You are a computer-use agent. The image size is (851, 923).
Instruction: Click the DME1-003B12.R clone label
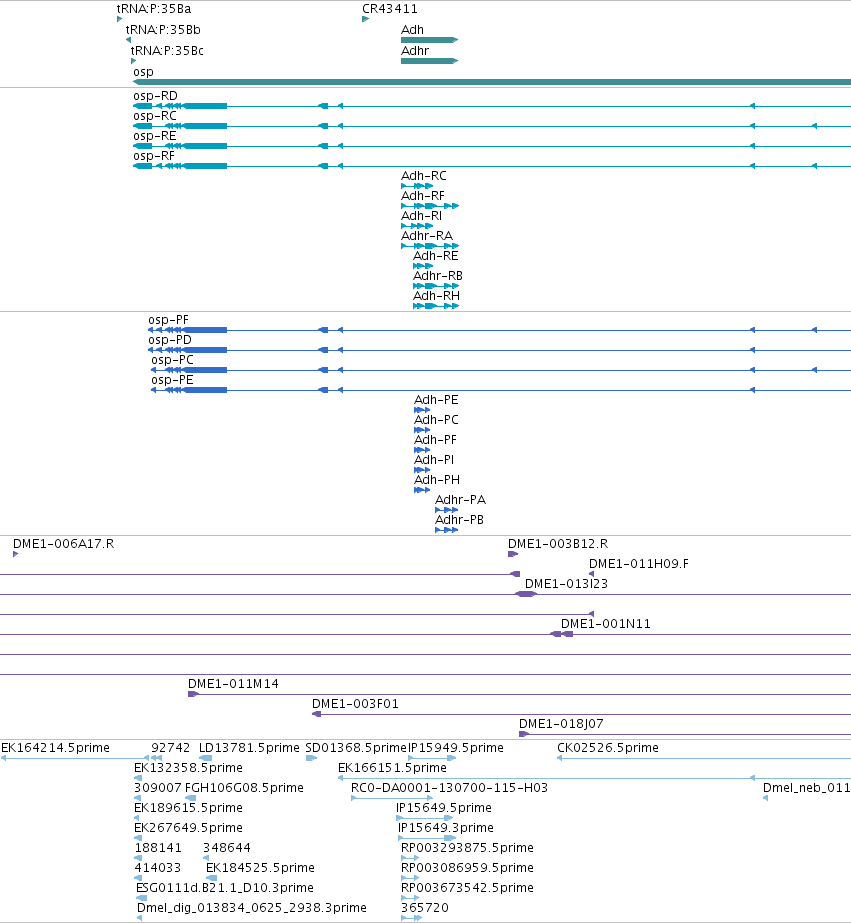558,544
